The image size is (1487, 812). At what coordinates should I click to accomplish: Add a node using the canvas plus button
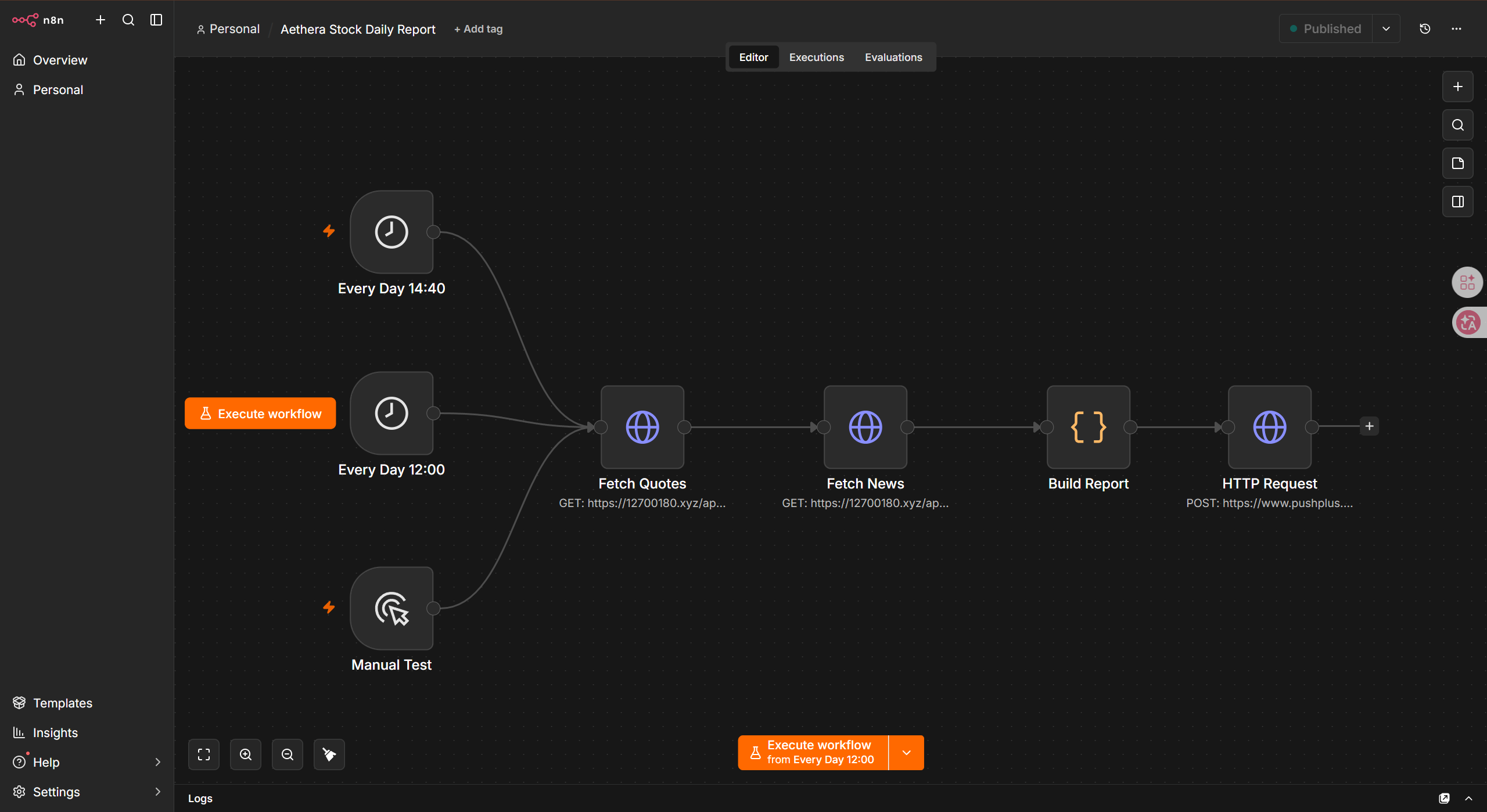coord(1458,87)
